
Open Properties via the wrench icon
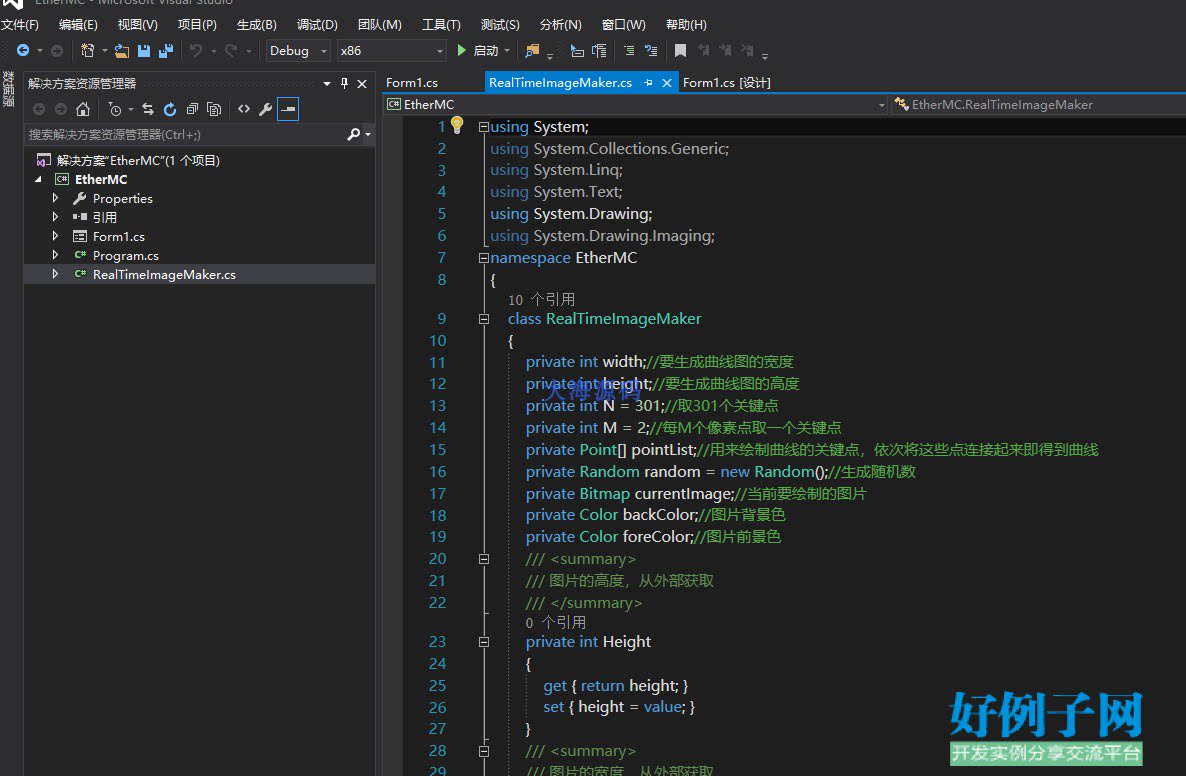[x=264, y=109]
